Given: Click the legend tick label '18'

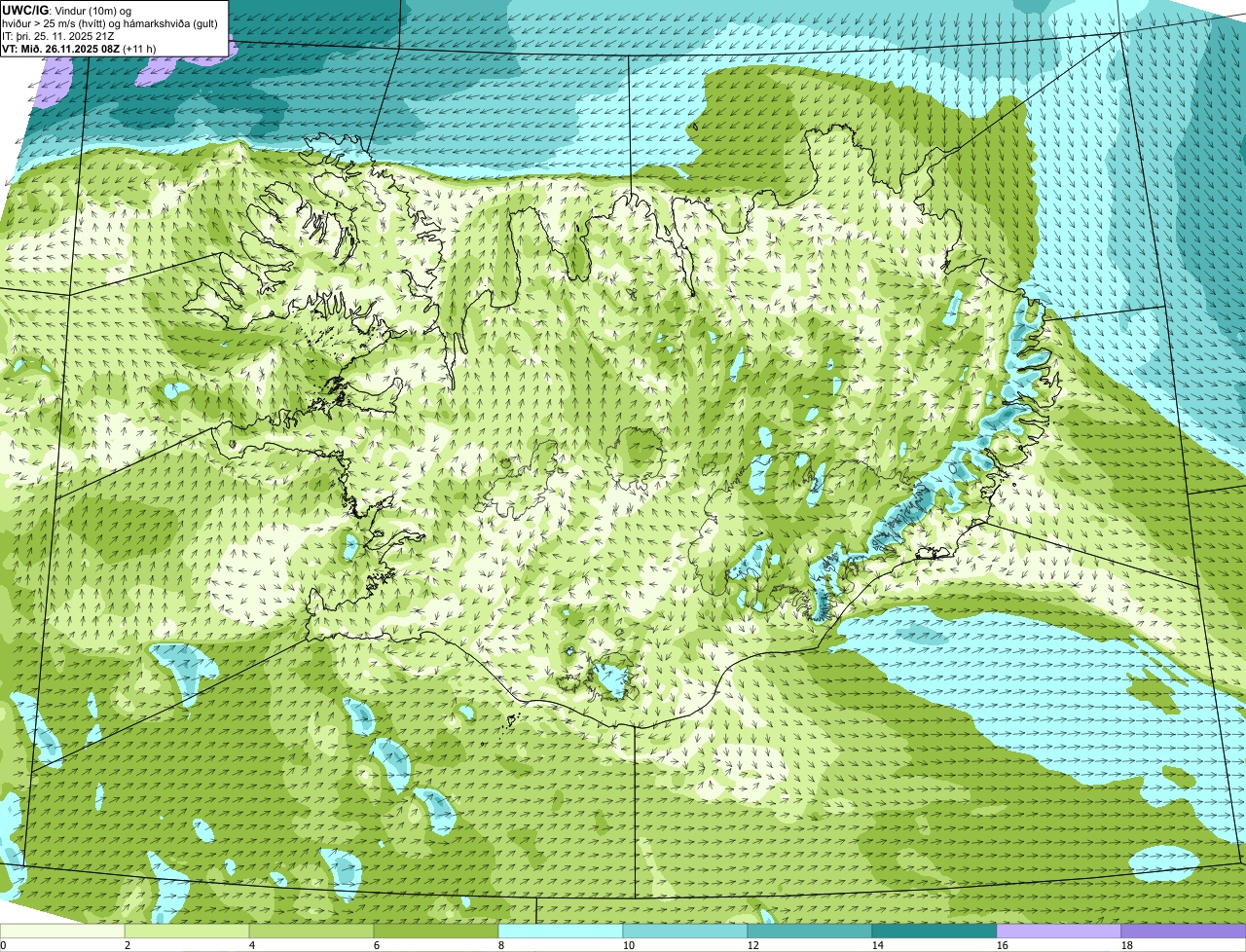Looking at the screenshot, I should point(1127,945).
